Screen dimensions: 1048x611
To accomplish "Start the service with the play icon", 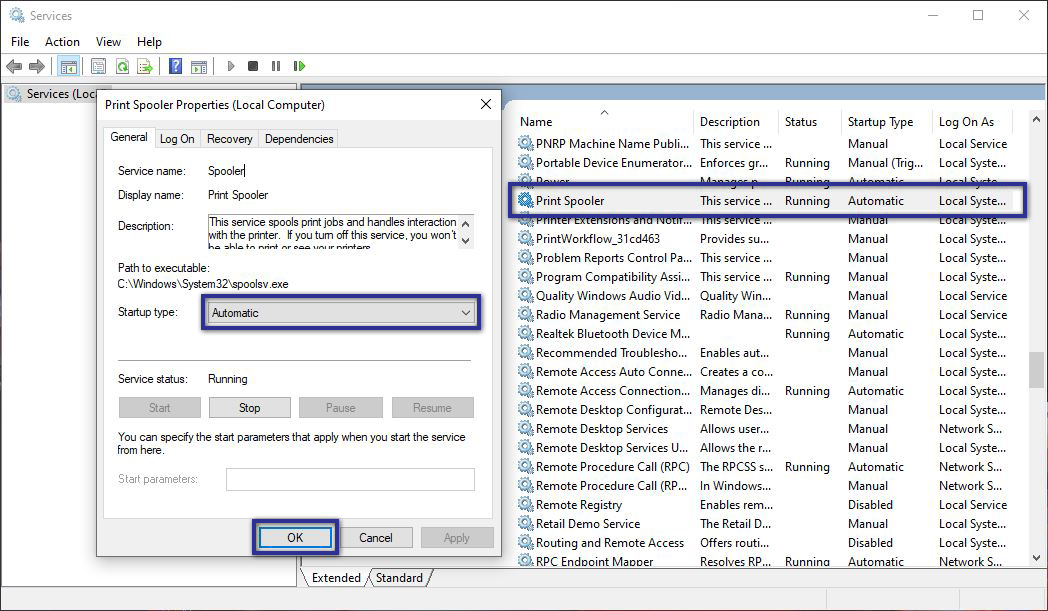I will [230, 66].
